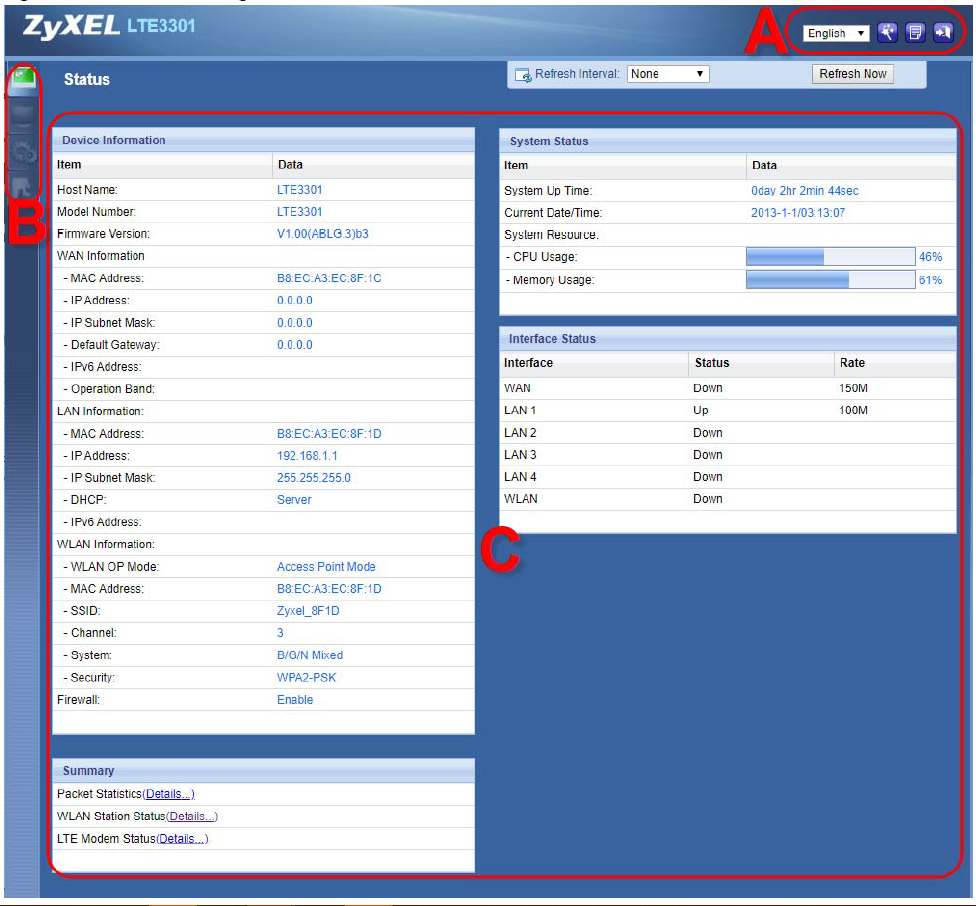This screenshot has height=906, width=976.
Task: Open the English language dropdown
Action: pyautogui.click(x=835, y=33)
